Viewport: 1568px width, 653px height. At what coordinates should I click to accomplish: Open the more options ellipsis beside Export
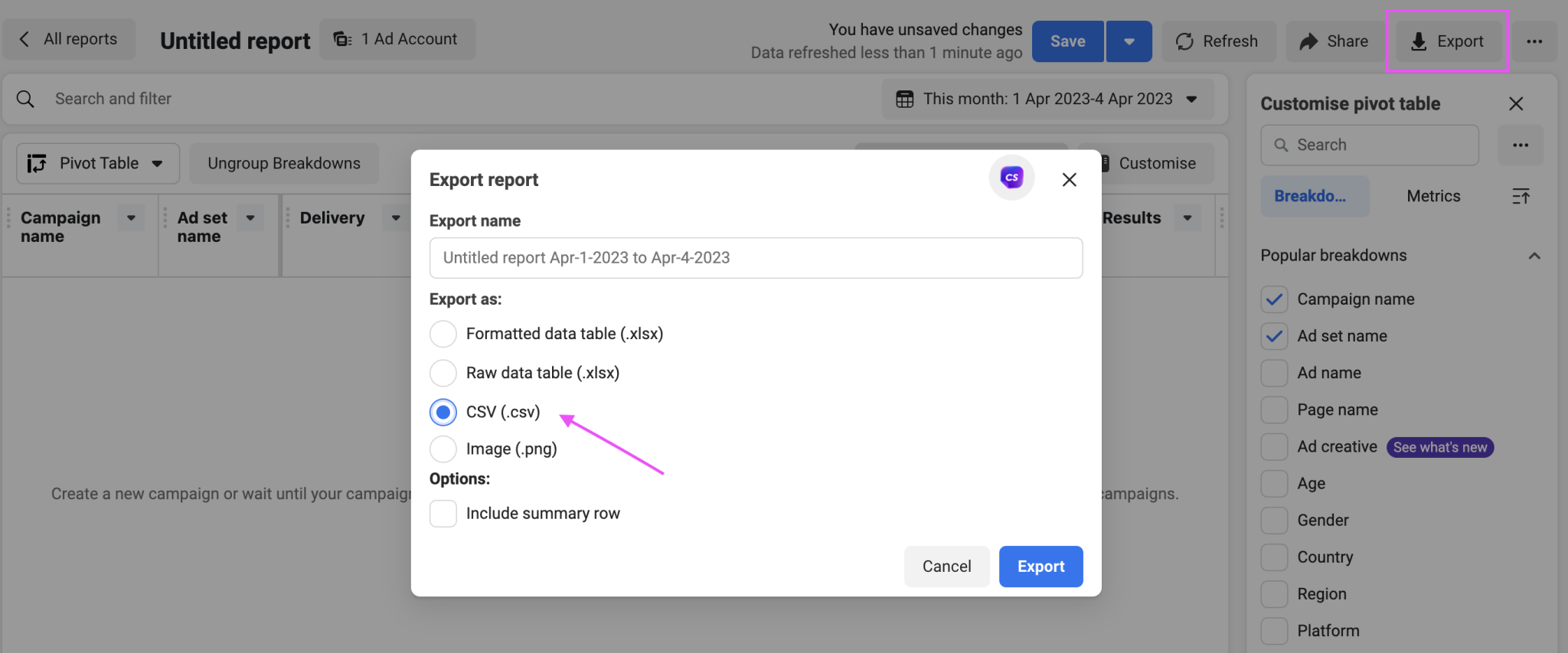tap(1534, 41)
